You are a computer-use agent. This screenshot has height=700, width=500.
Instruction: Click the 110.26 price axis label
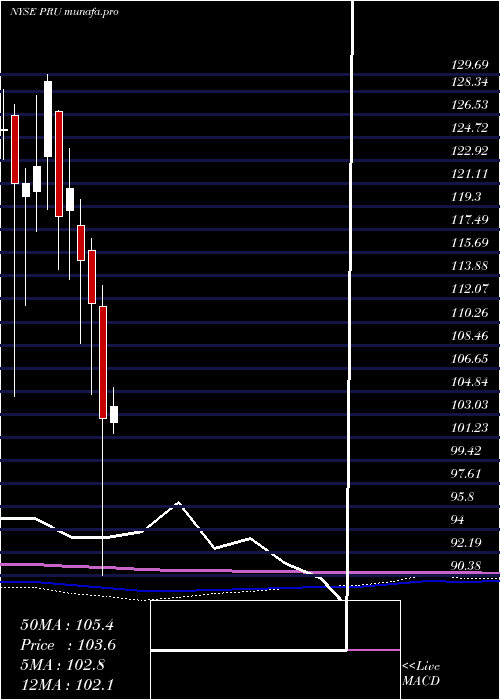pyautogui.click(x=470, y=313)
